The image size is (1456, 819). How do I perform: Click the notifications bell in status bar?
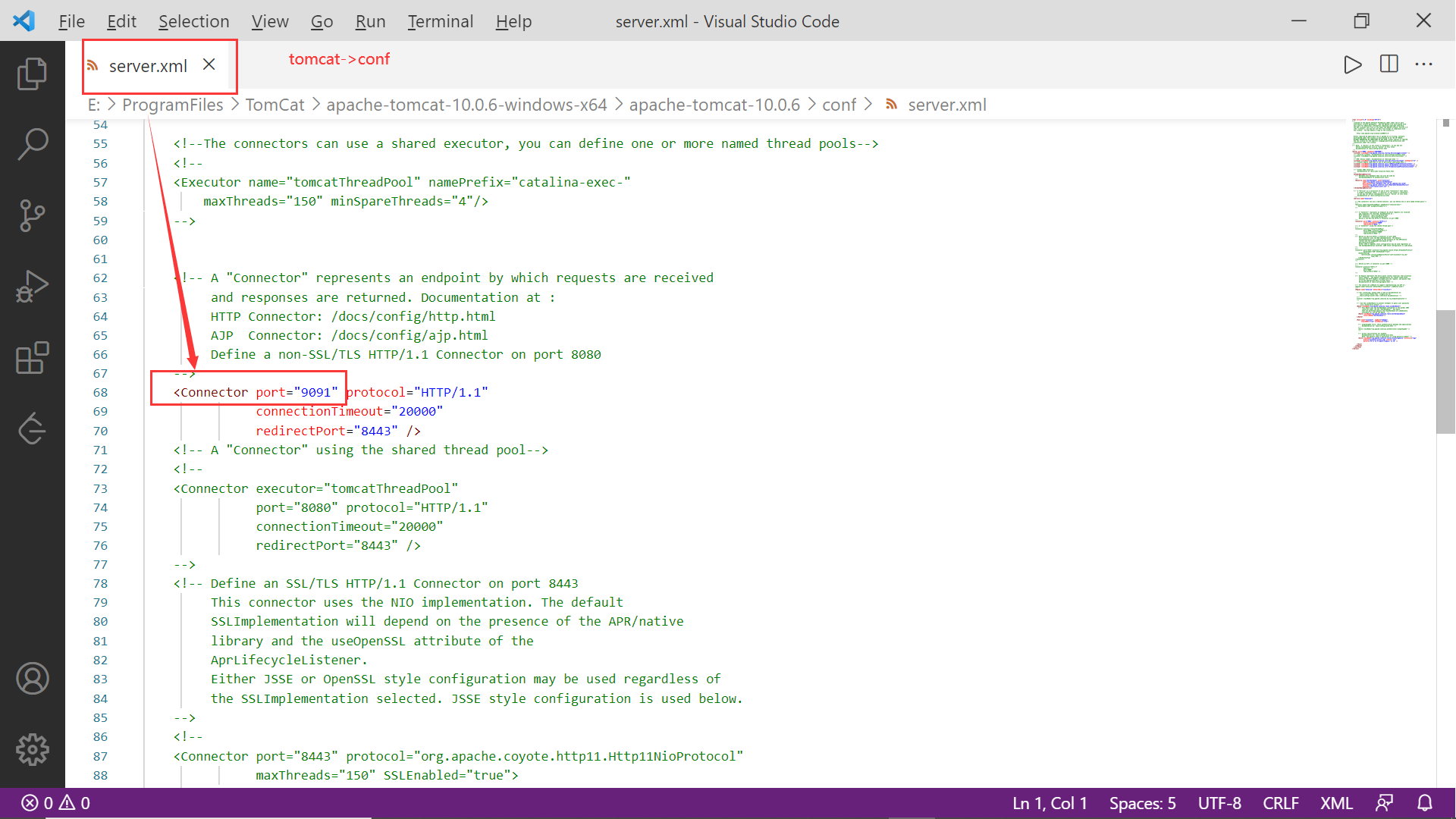[x=1424, y=803]
